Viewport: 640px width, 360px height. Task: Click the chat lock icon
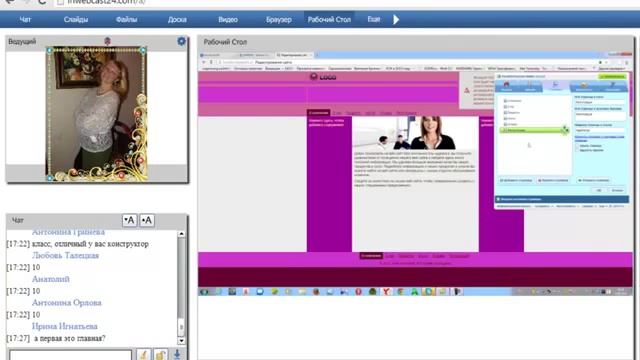click(x=161, y=354)
